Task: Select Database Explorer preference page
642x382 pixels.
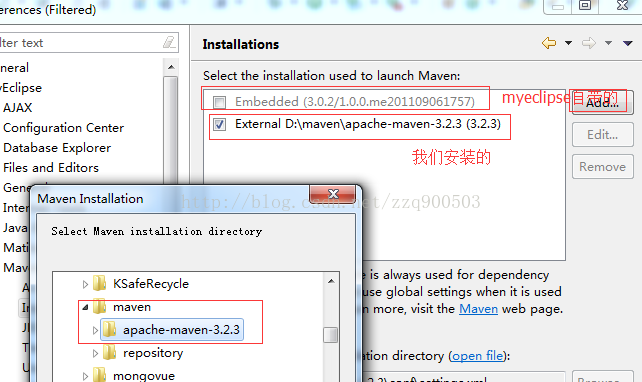Action: [57, 148]
